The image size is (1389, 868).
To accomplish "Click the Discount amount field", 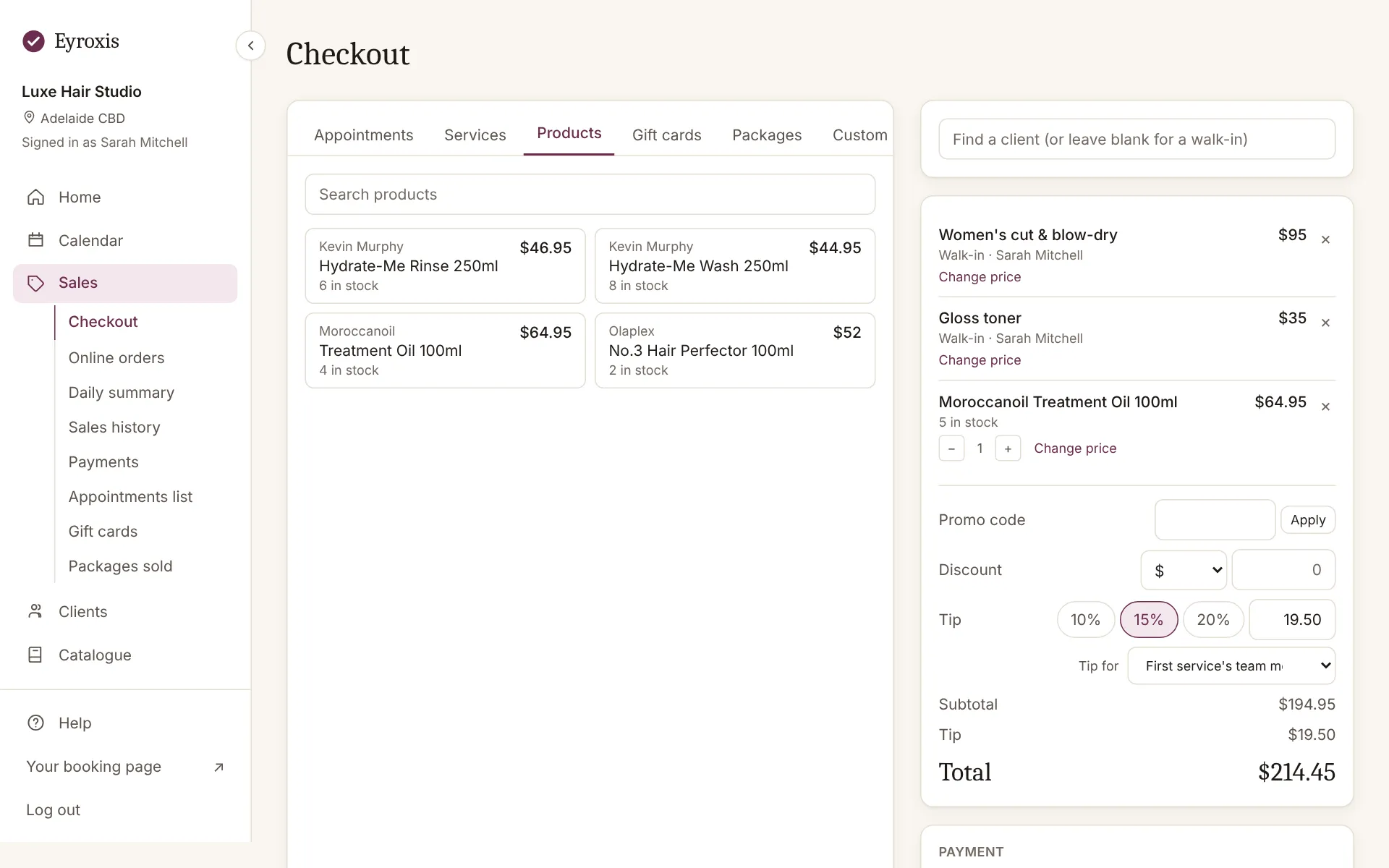I will tap(1283, 570).
